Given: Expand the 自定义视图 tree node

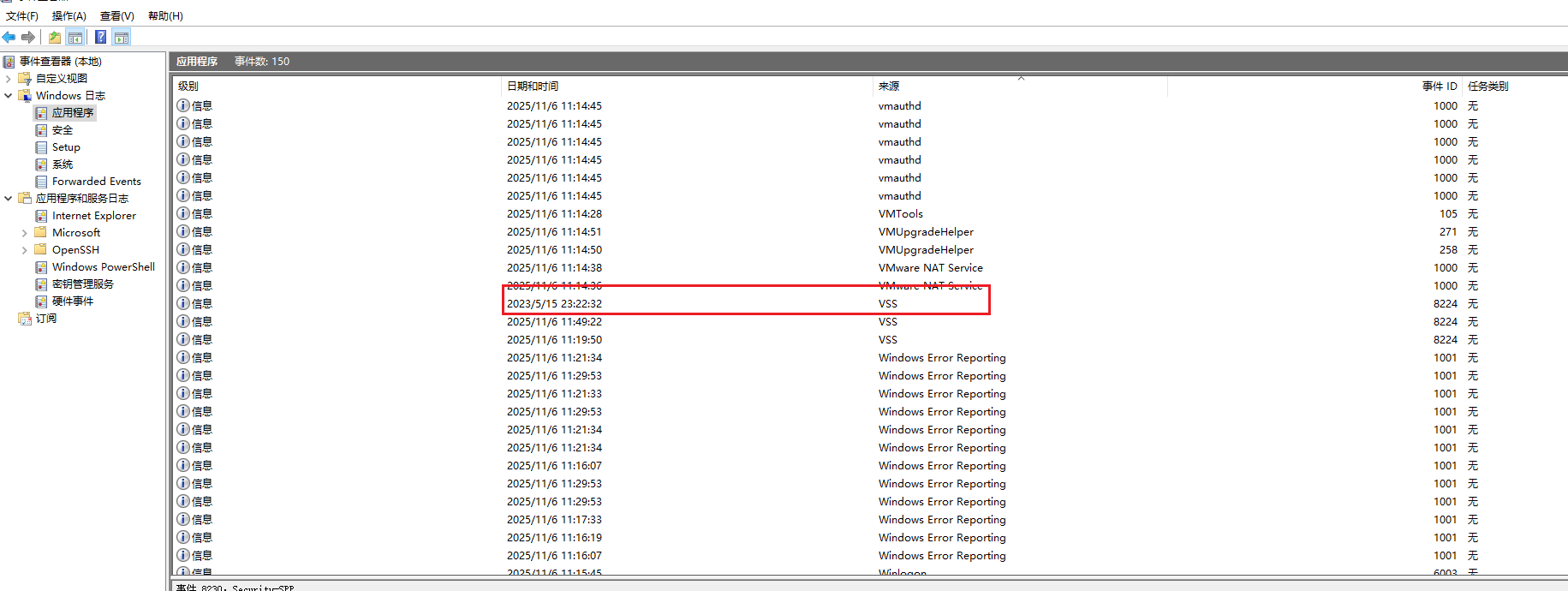Looking at the screenshot, I should (x=9, y=79).
